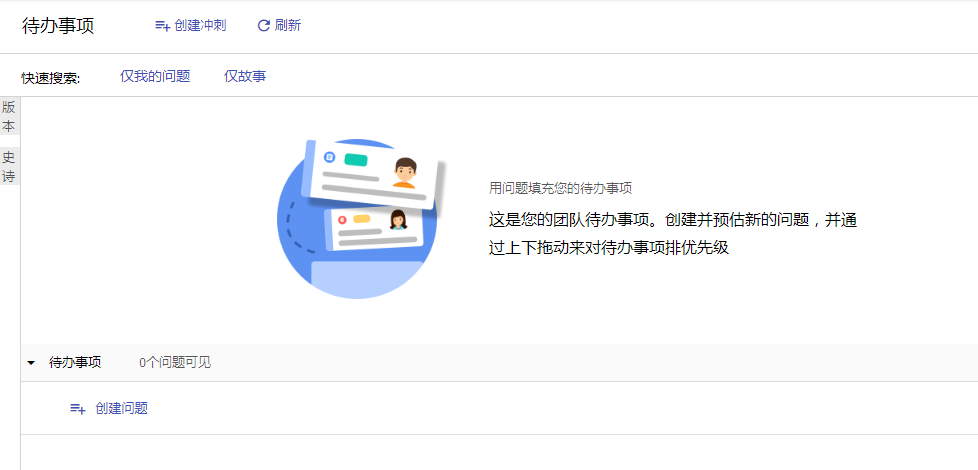Open the 版本 side tab
The height and width of the screenshot is (470, 978).
[x=9, y=117]
